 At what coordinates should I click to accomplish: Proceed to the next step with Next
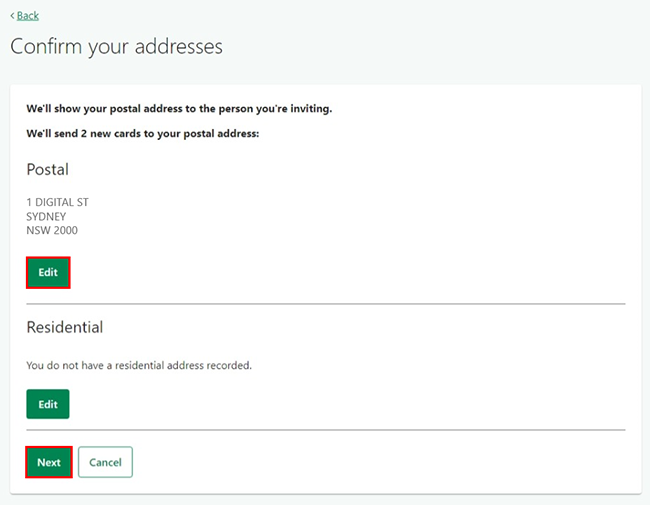point(49,462)
